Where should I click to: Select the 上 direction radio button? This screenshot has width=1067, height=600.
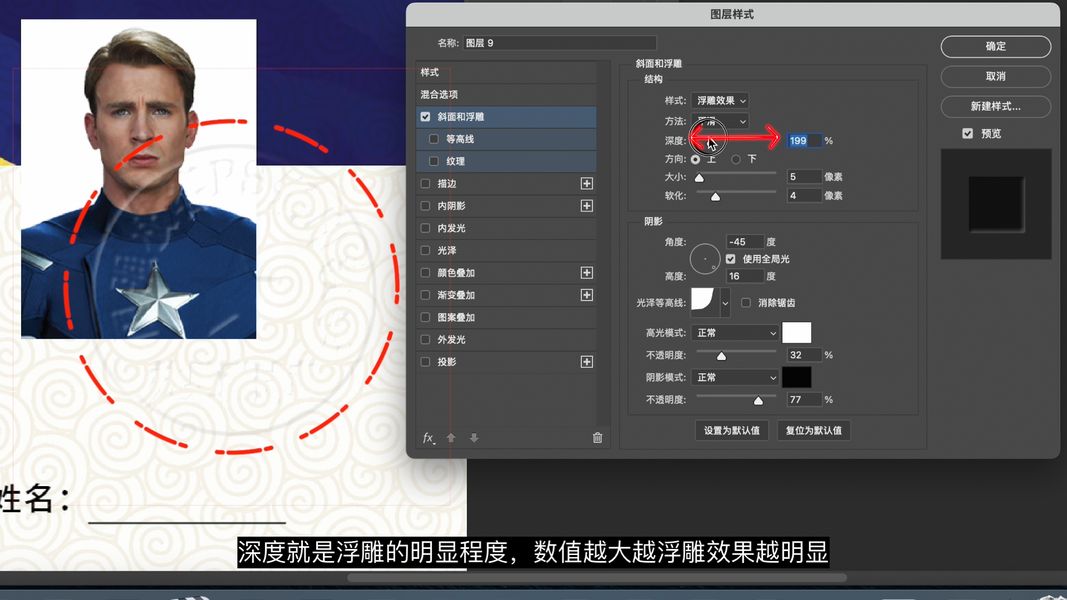point(695,159)
